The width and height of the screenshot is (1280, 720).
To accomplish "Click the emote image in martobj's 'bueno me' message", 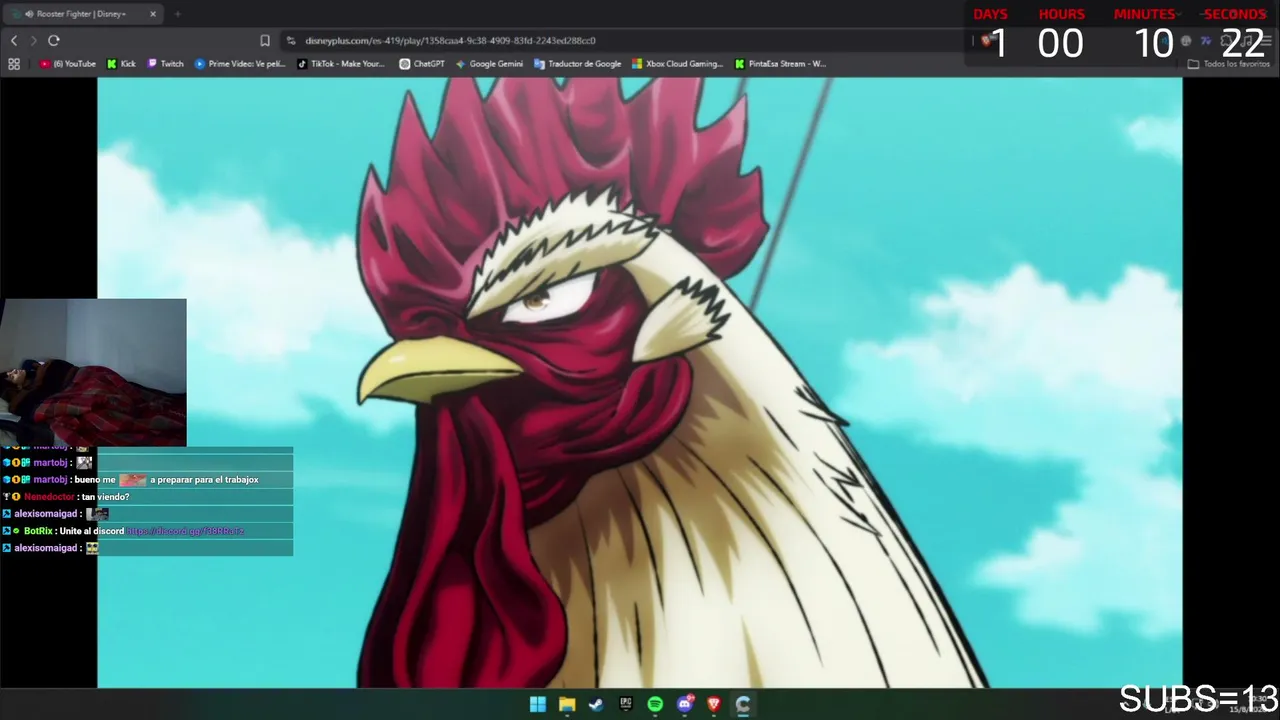I will [x=133, y=480].
